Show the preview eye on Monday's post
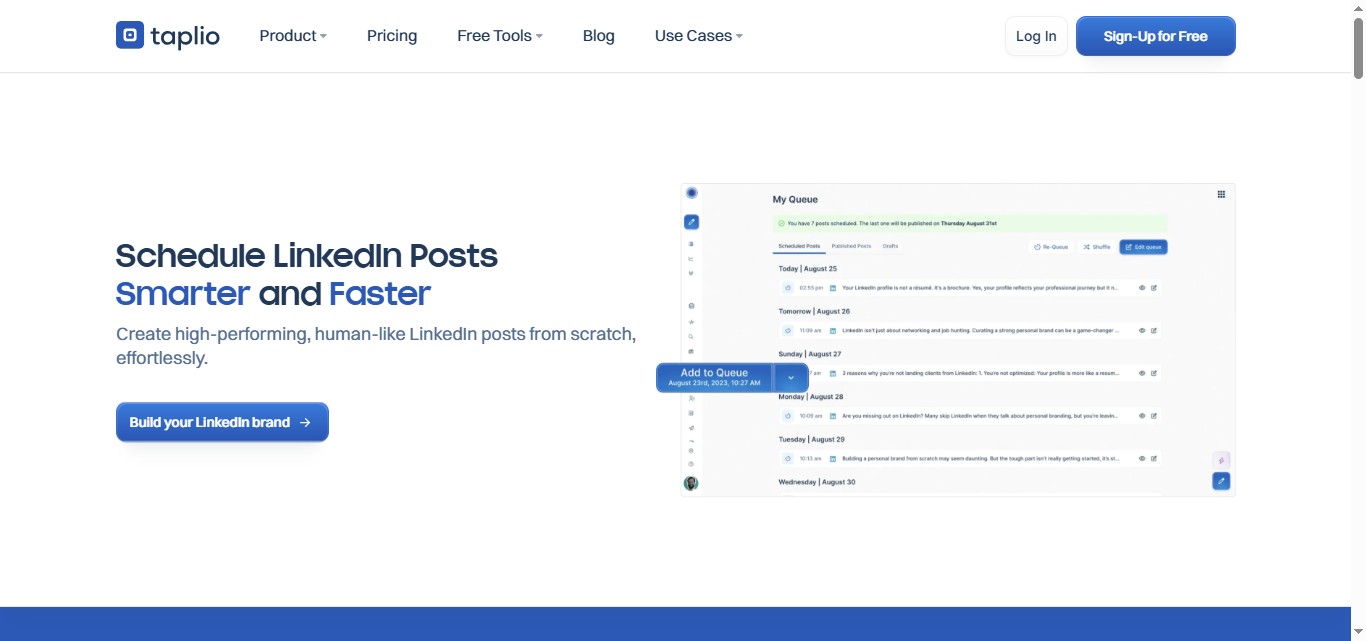This screenshot has width=1366, height=641. tap(1141, 415)
